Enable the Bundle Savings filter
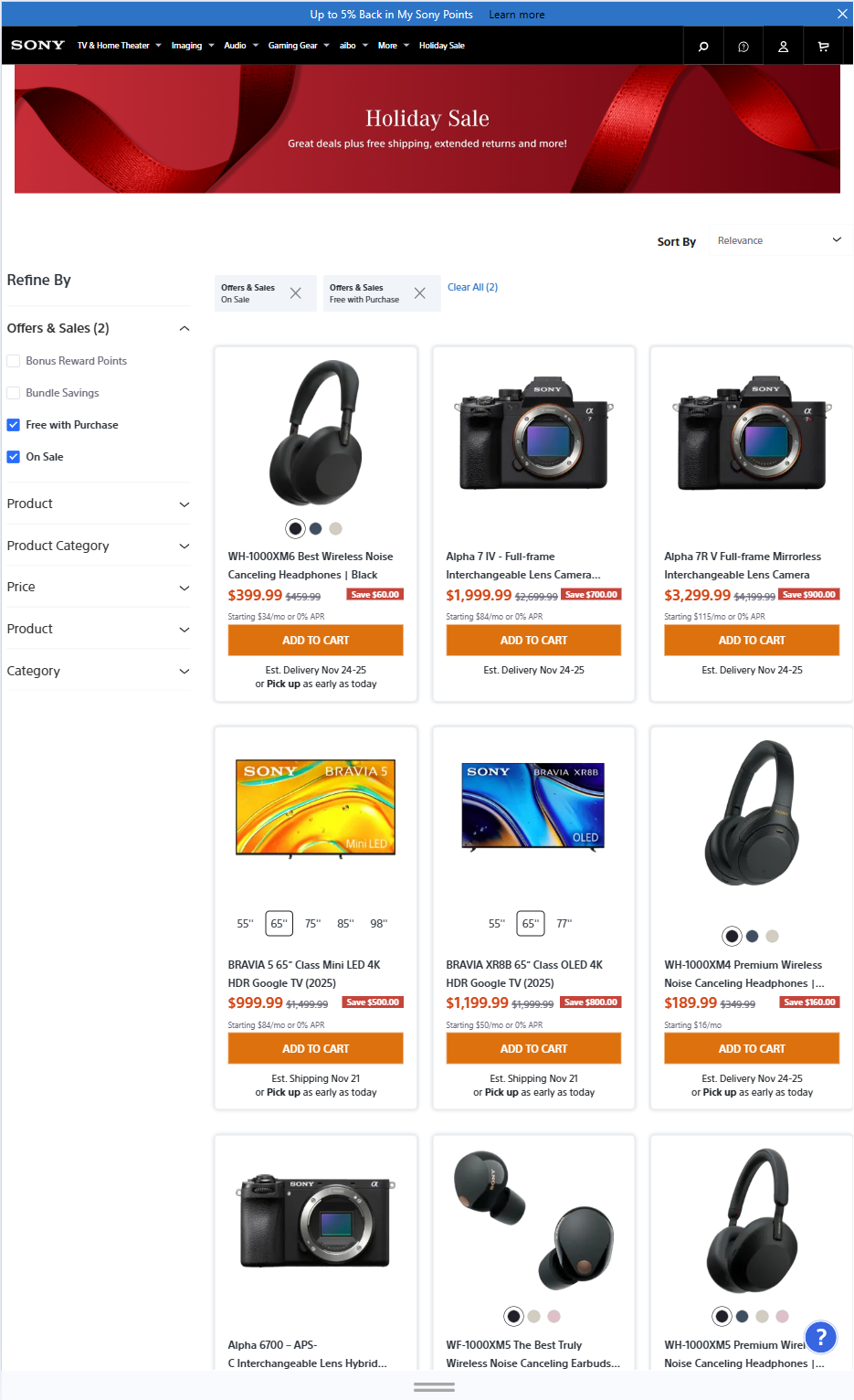The width and height of the screenshot is (854, 1400). (14, 393)
